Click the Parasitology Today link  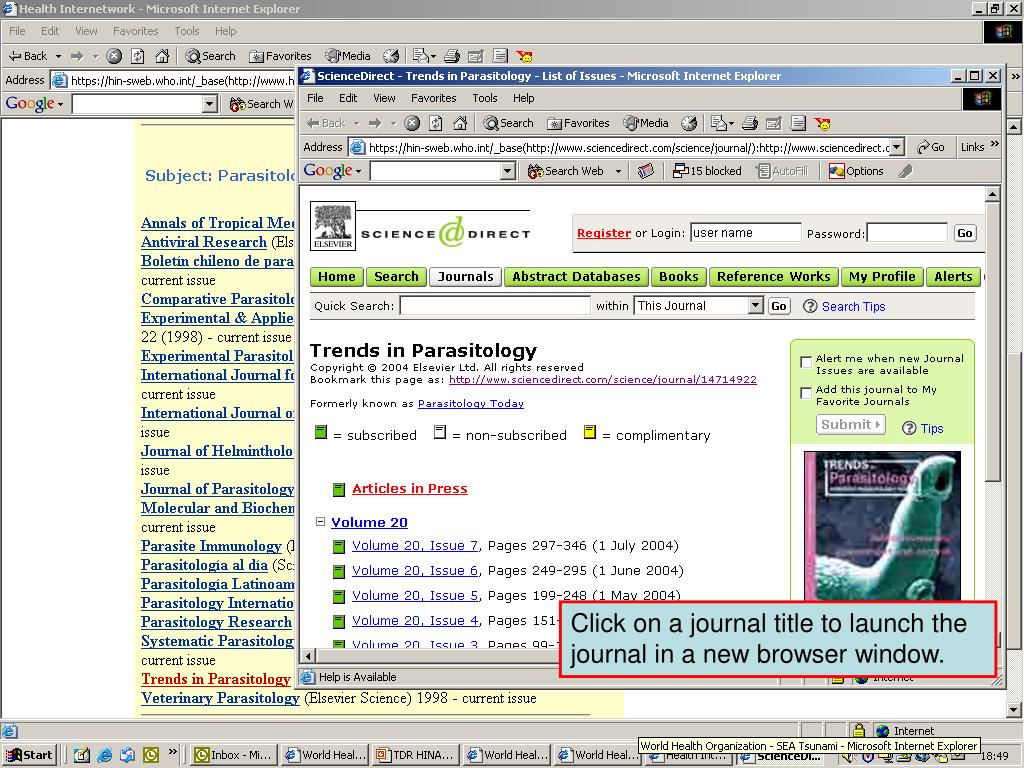471,404
